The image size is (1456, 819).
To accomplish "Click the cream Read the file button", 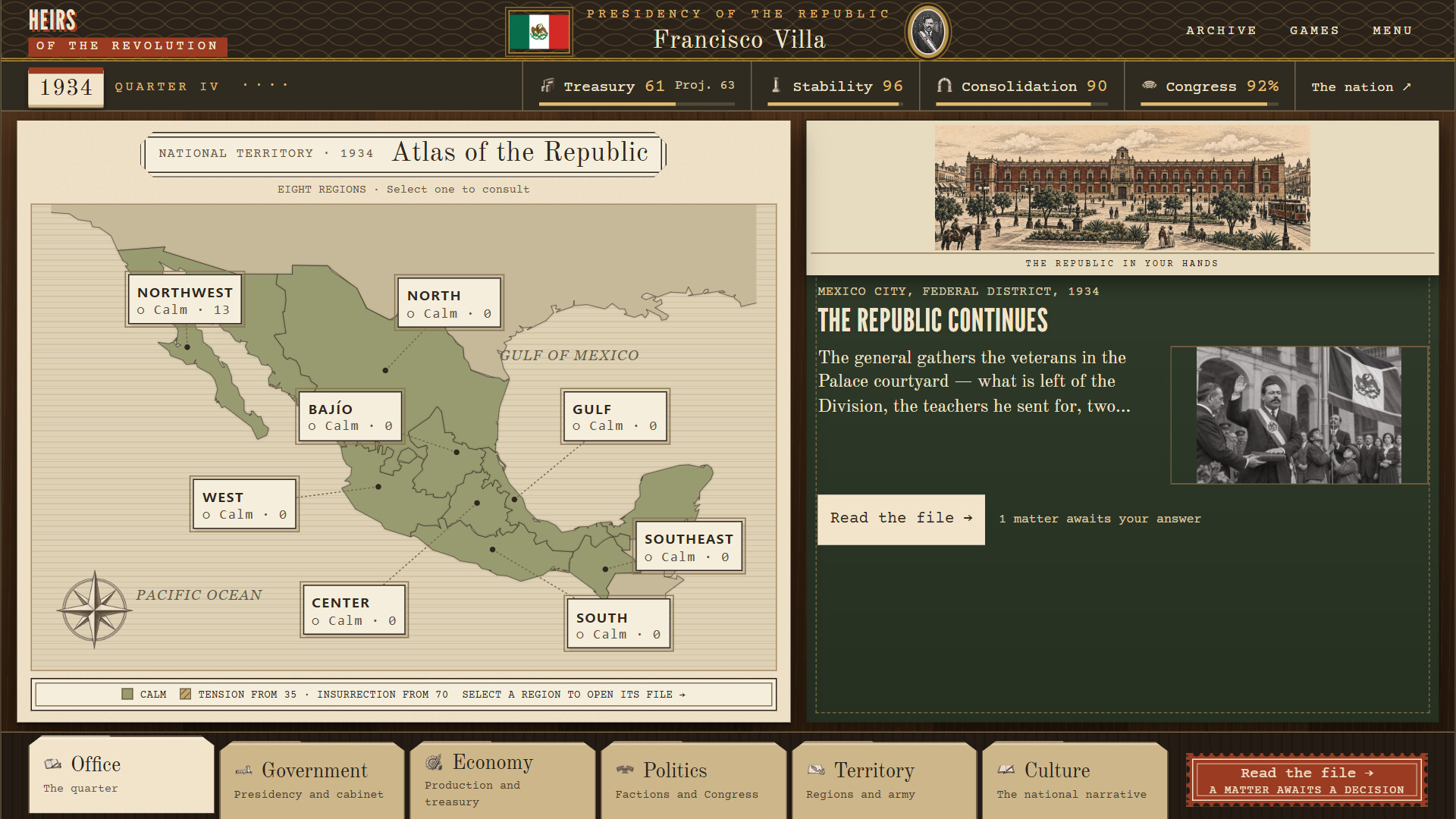I will (x=901, y=519).
